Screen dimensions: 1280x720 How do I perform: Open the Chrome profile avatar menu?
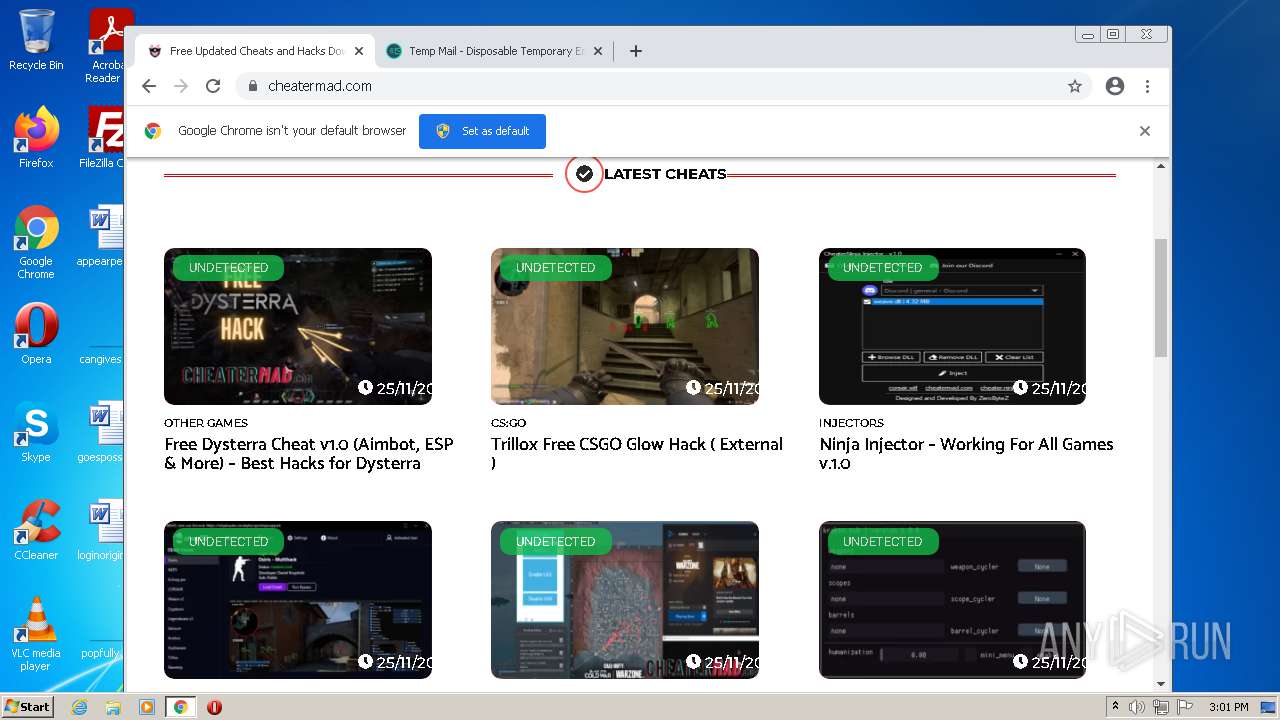1115,86
